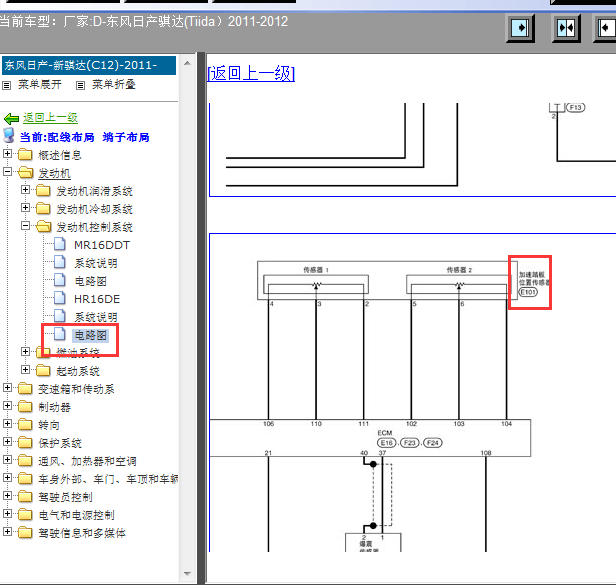Viewport: 616px width, 585px height.
Task: Click the 转向 folder icon
Action: click(25, 424)
